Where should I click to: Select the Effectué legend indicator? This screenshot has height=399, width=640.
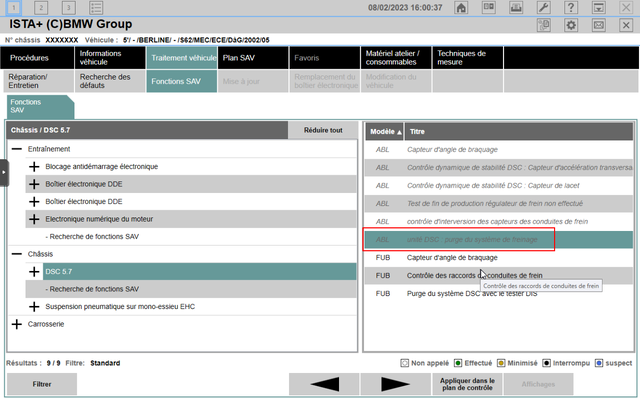coord(458,363)
